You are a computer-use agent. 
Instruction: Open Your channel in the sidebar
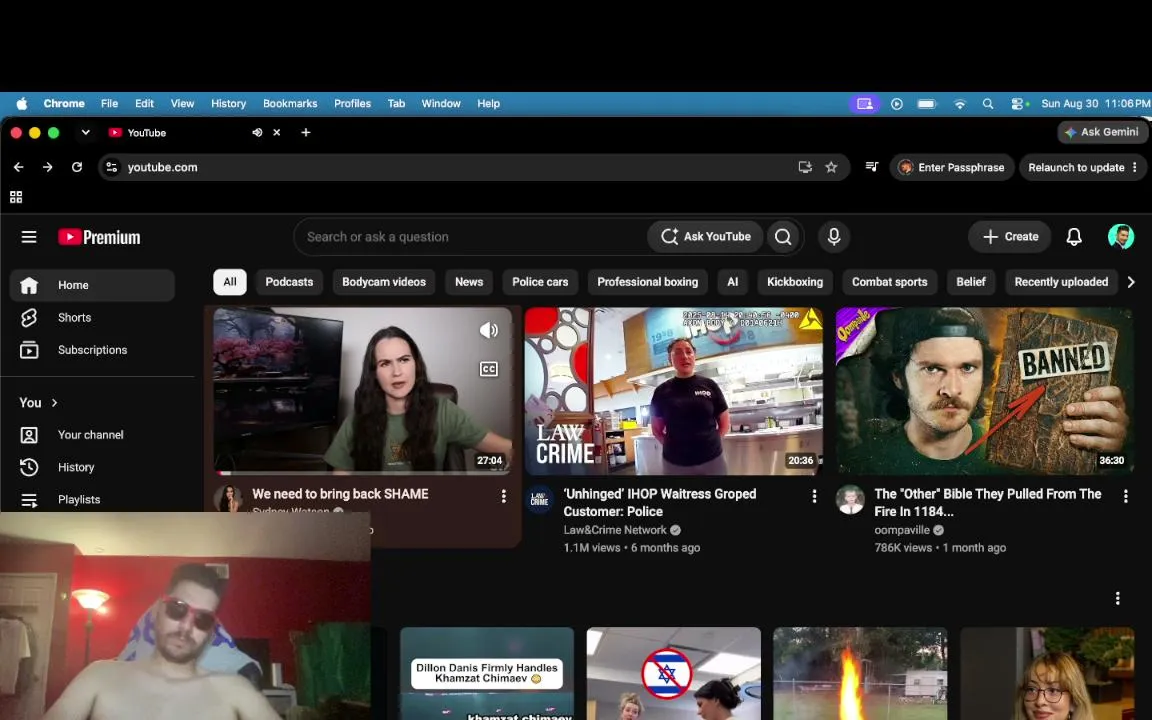92,435
